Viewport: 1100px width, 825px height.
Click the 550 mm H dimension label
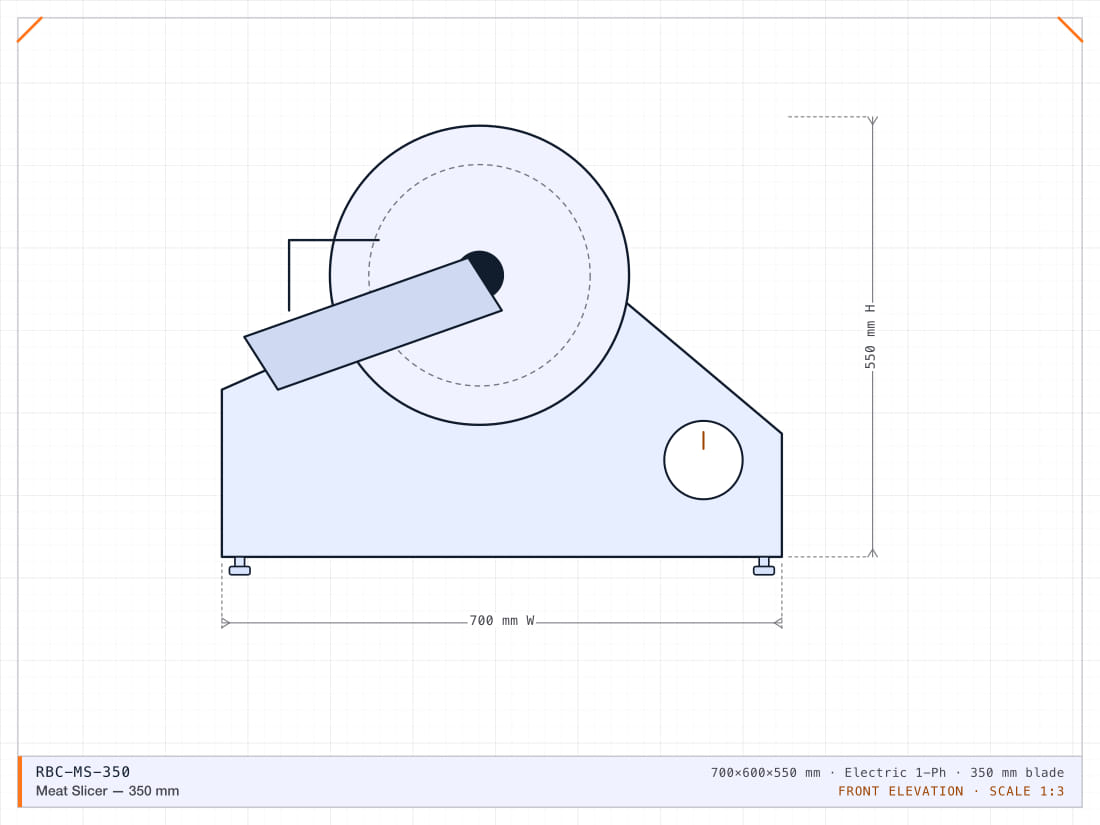tap(870, 337)
